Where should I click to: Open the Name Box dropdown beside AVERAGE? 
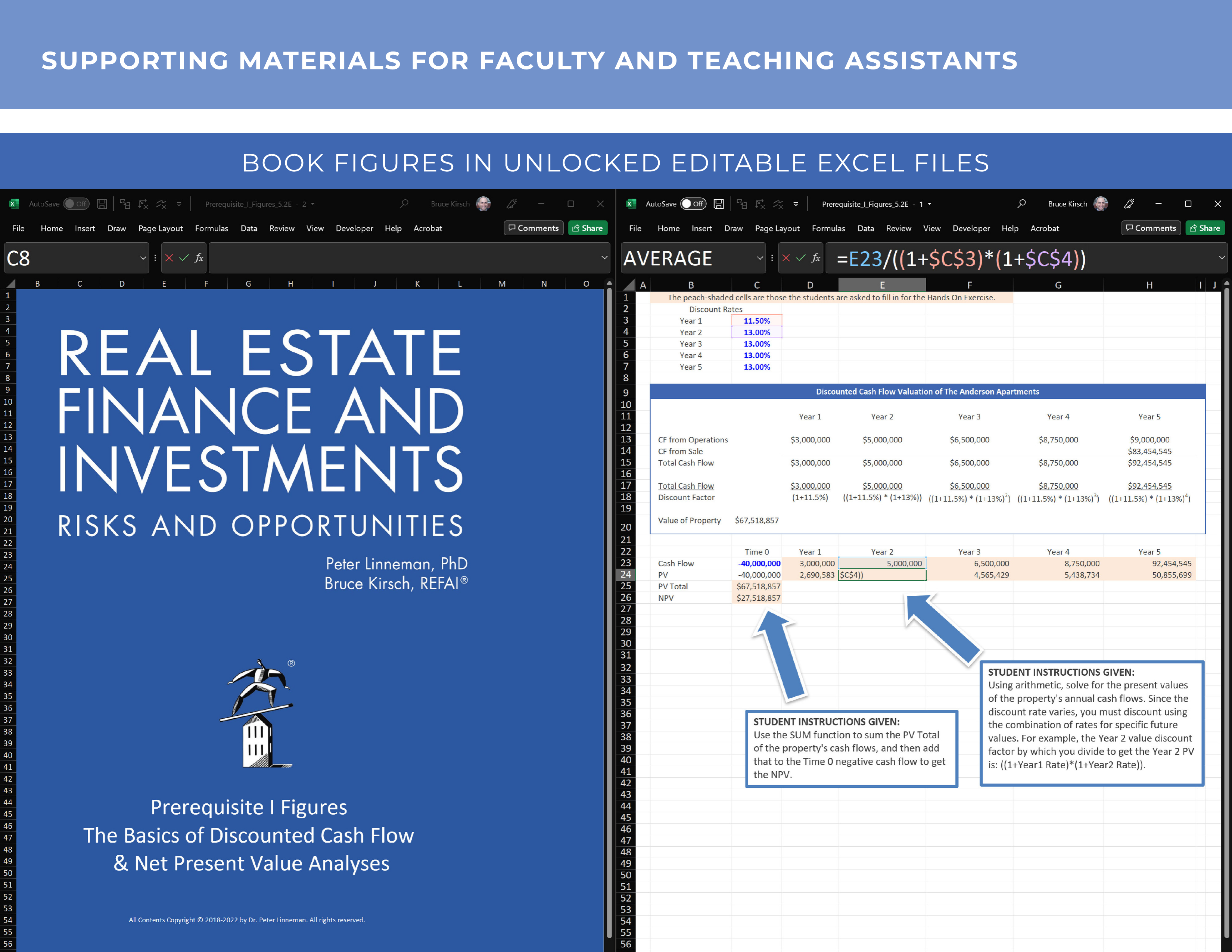pyautogui.click(x=760, y=258)
